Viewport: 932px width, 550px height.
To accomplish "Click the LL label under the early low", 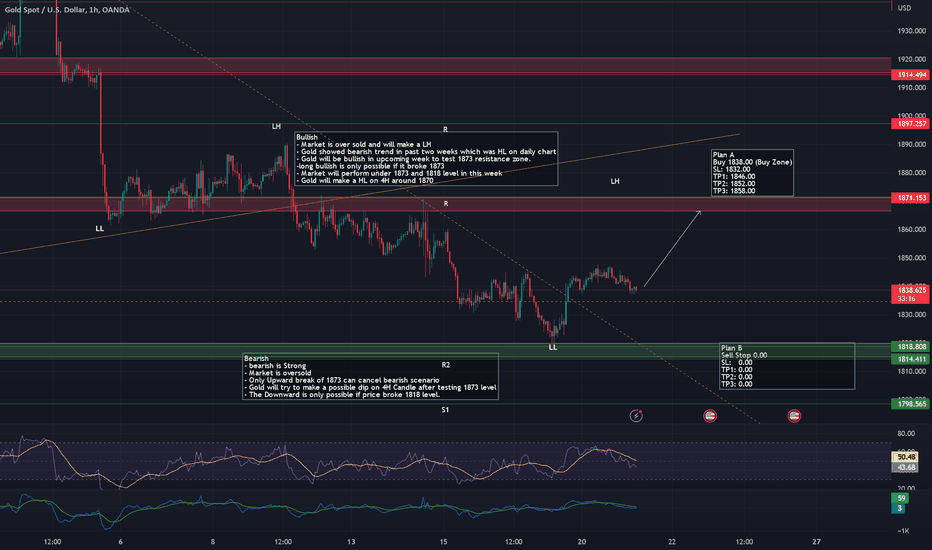I will [x=100, y=228].
